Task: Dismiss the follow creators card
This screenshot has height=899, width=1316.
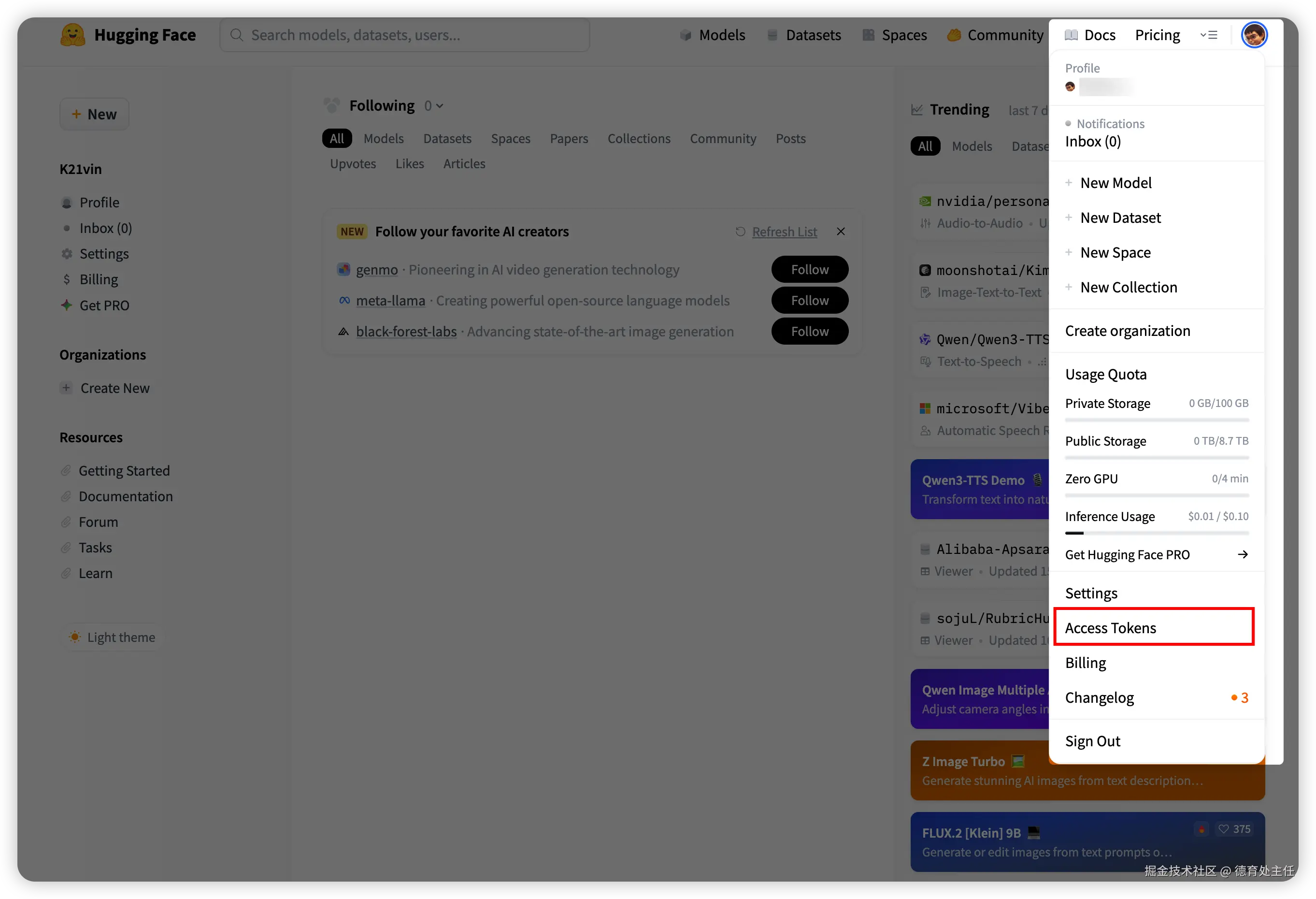Action: (x=840, y=232)
